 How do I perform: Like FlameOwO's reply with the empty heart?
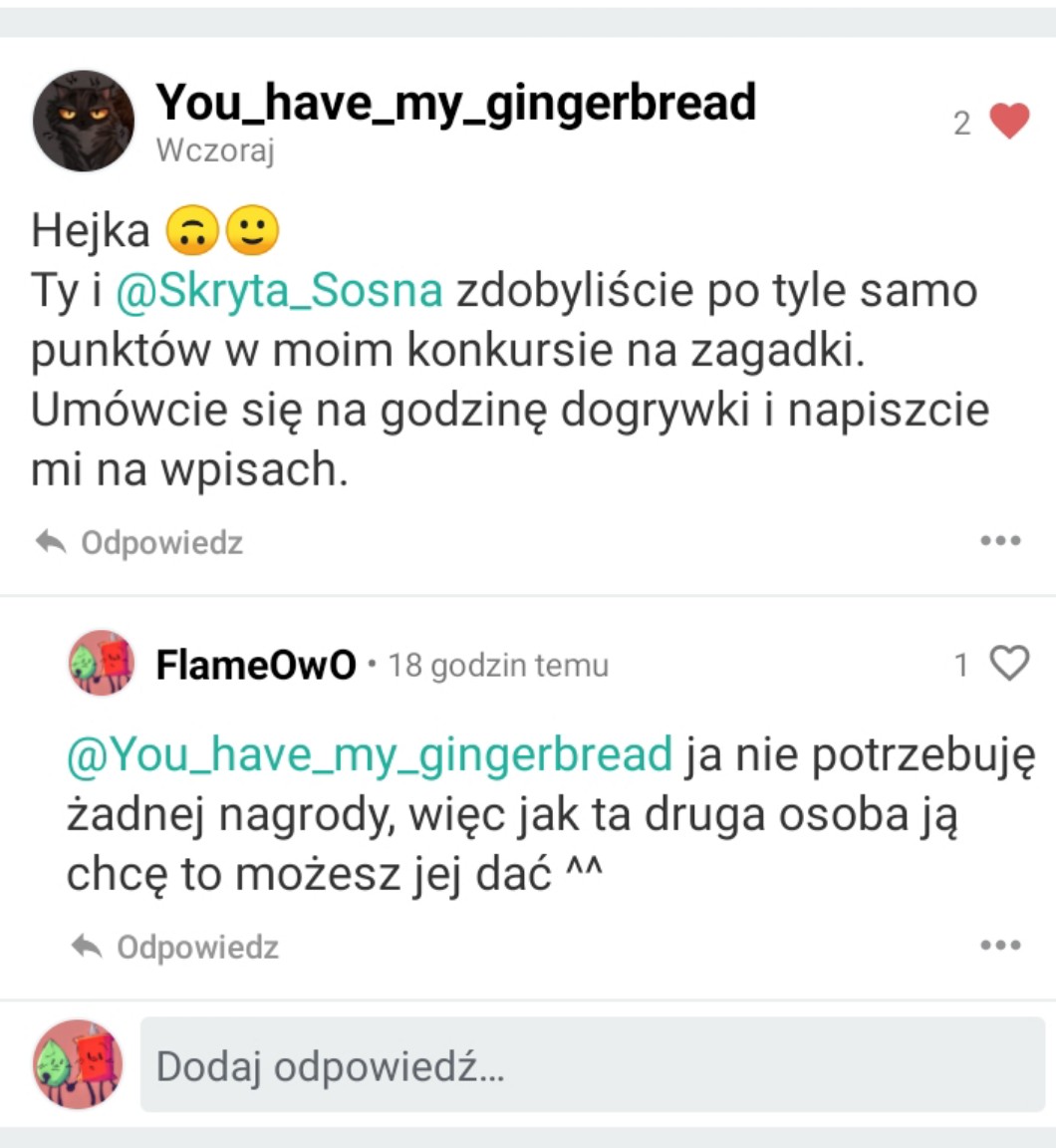click(1009, 663)
